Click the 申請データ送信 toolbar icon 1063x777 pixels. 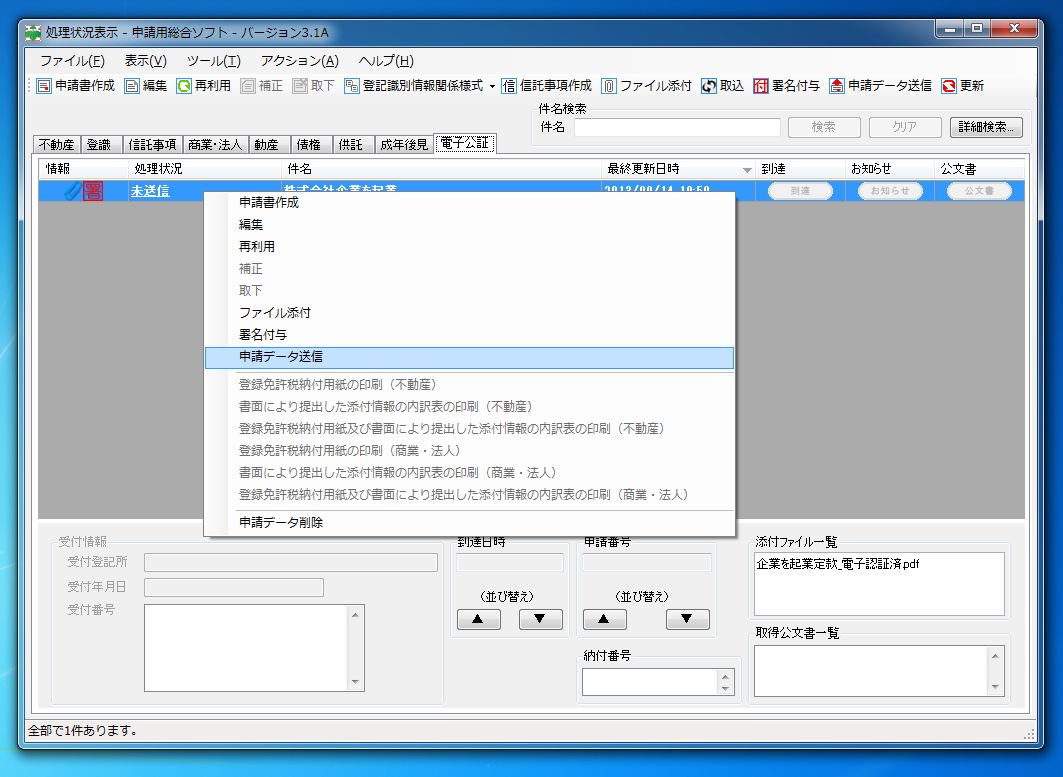point(837,86)
